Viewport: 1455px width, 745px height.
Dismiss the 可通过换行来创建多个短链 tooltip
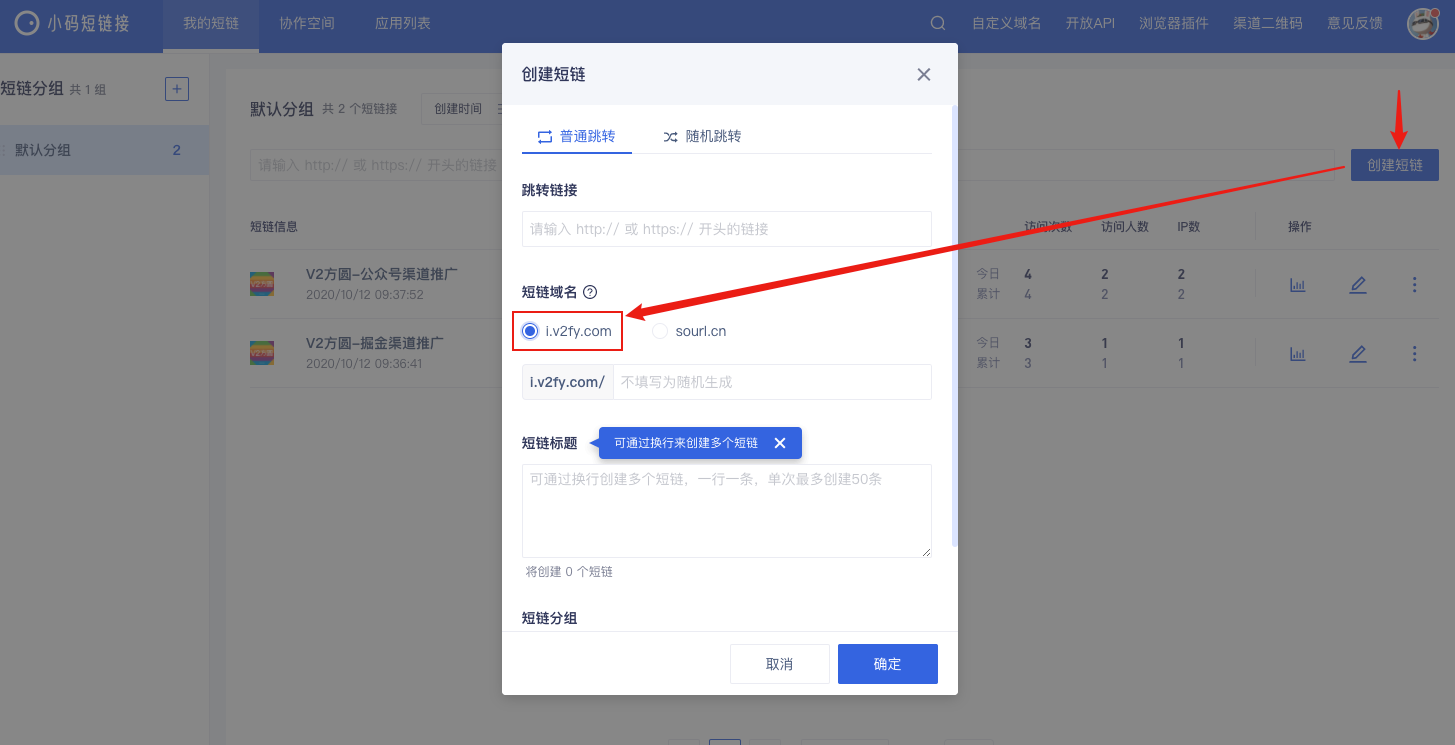[x=780, y=443]
